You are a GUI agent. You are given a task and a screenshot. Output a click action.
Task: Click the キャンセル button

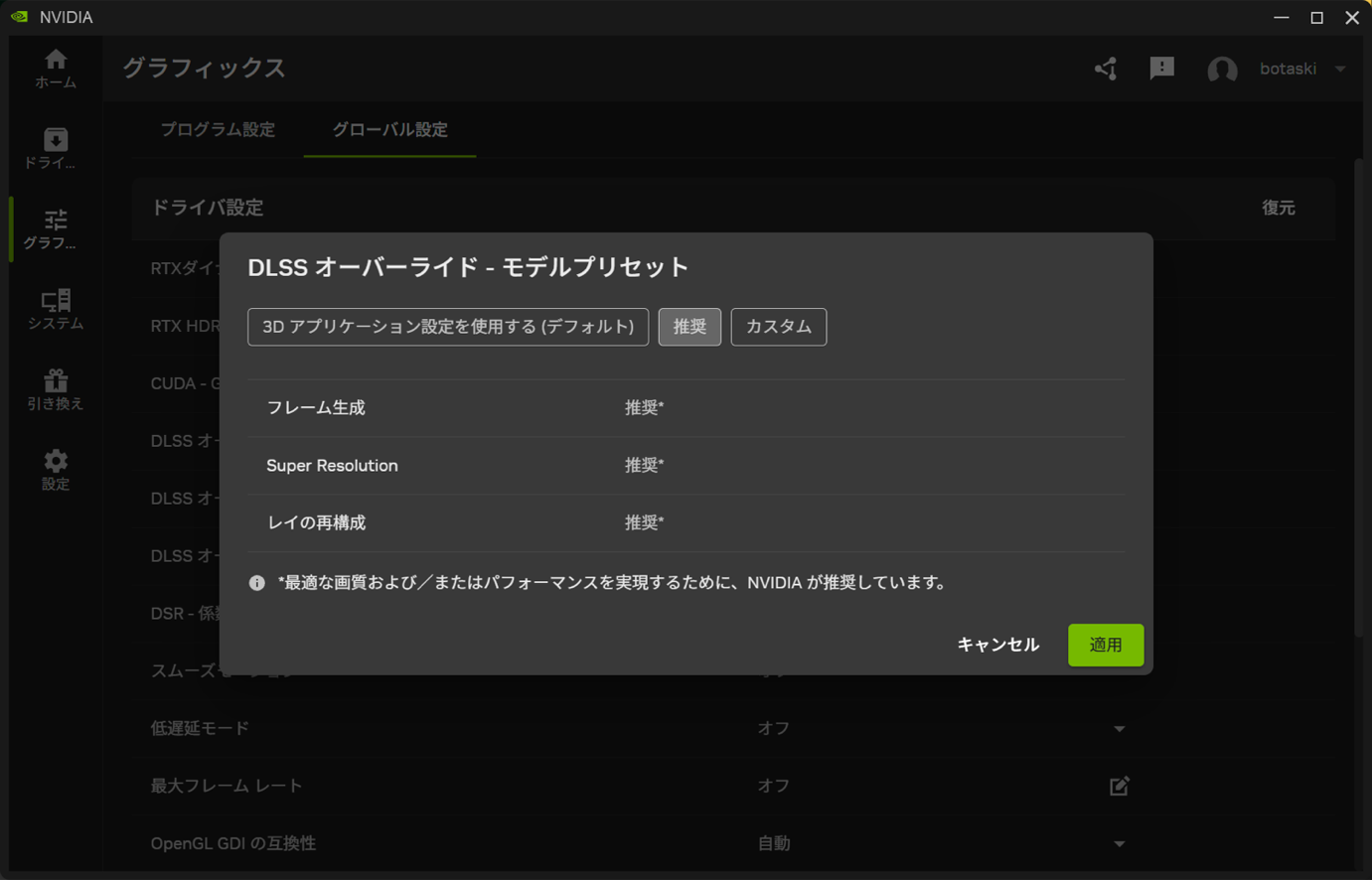998,645
